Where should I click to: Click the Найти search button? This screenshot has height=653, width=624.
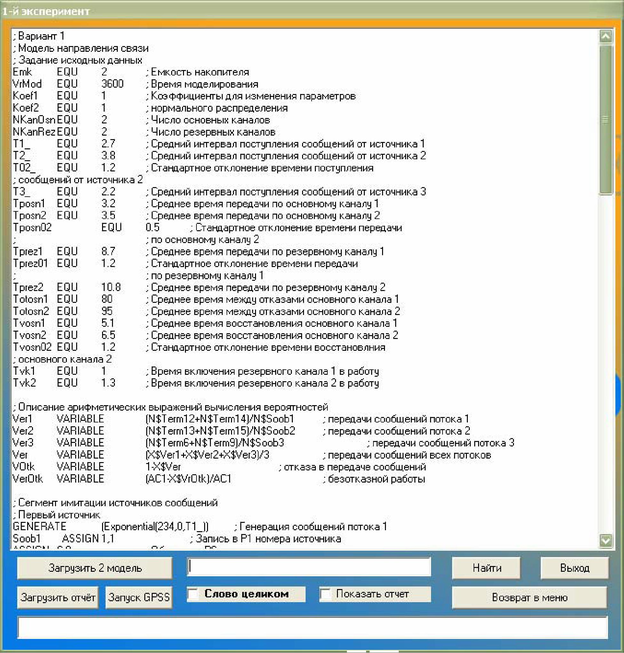tap(486, 568)
